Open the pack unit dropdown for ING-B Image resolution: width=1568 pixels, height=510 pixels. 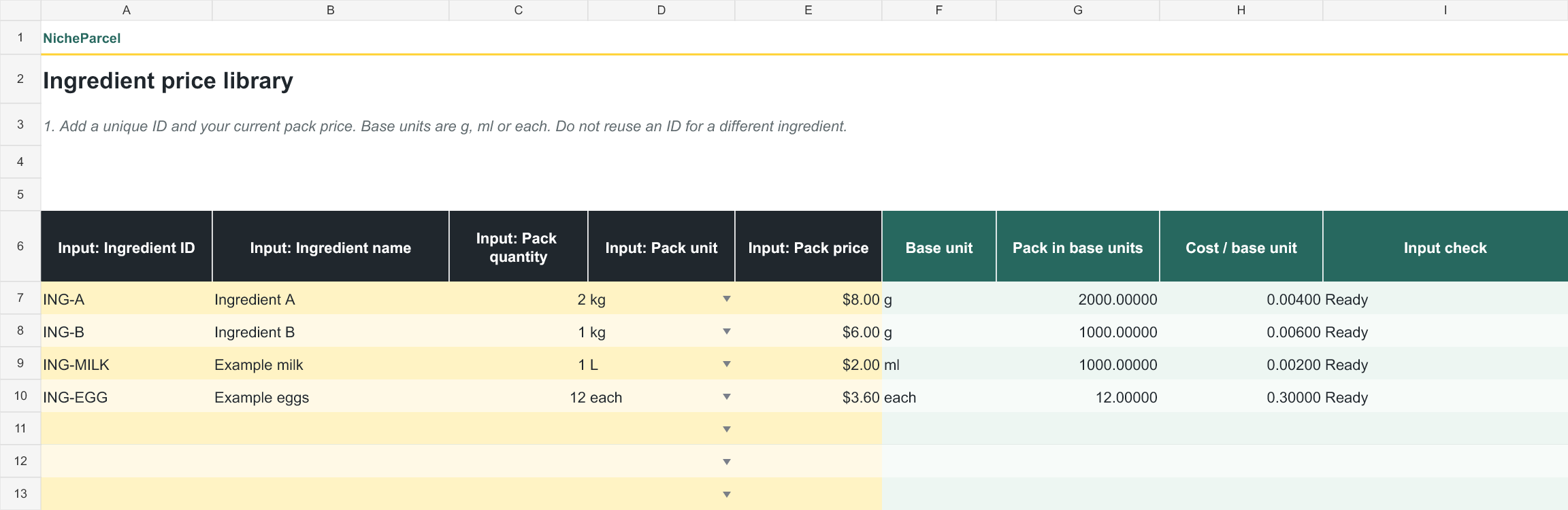pyautogui.click(x=727, y=331)
